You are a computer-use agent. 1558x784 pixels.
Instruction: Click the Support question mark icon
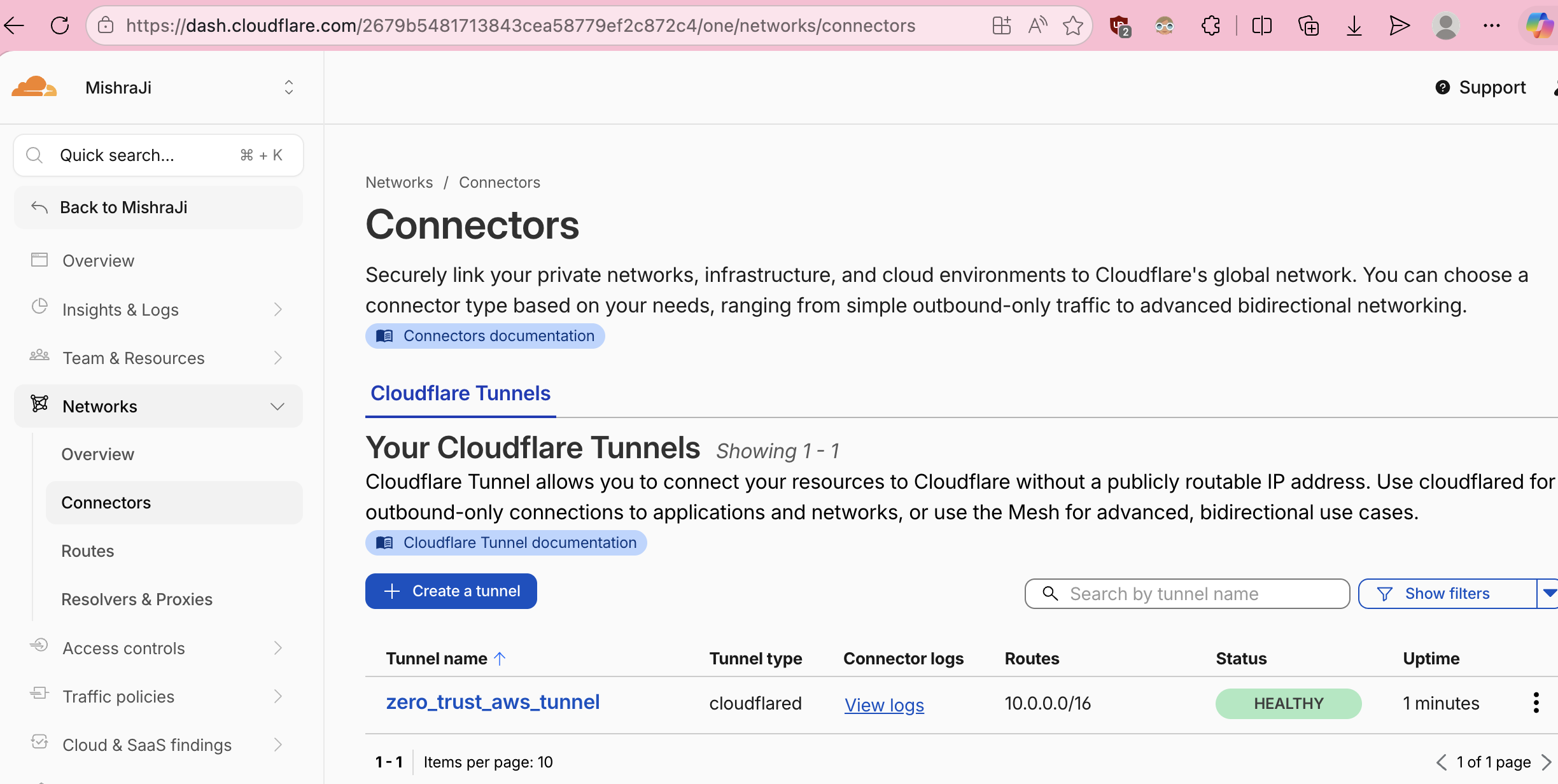pos(1442,87)
